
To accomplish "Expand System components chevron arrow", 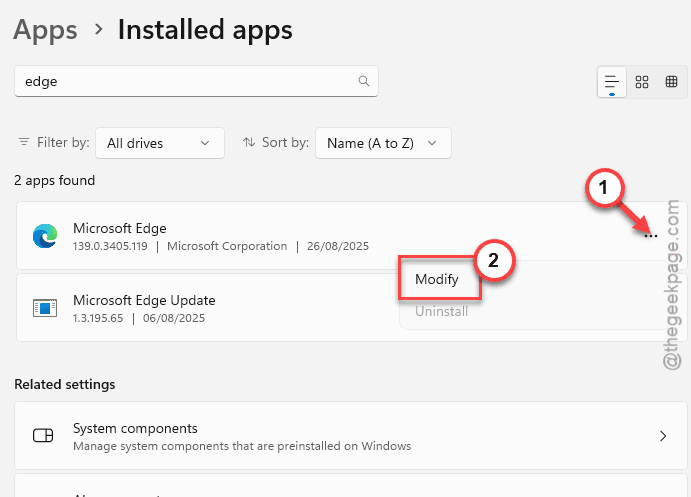I will tap(663, 436).
